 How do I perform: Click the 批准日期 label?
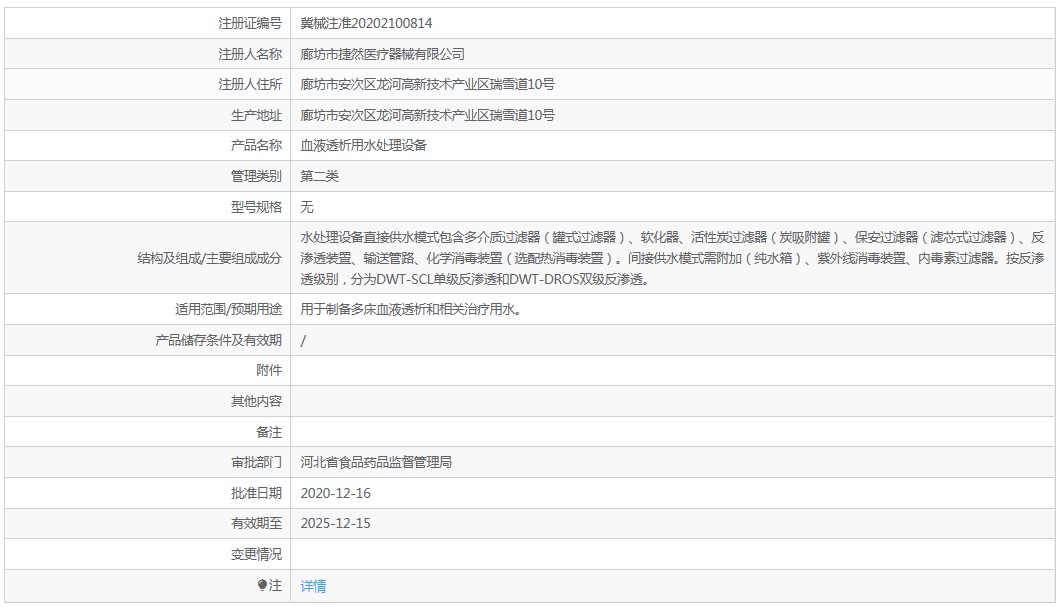point(256,494)
